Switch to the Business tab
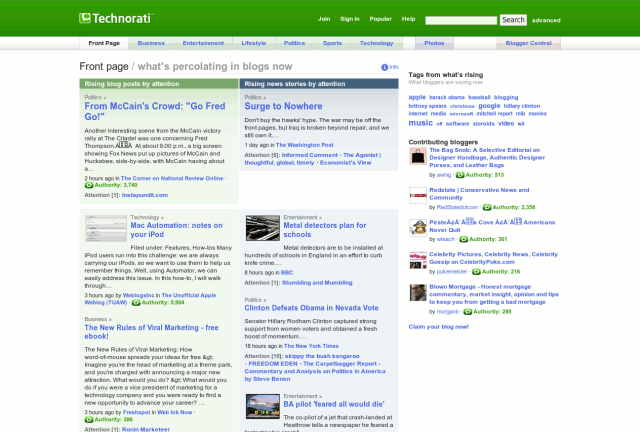The width and height of the screenshot is (640, 432). [151, 43]
